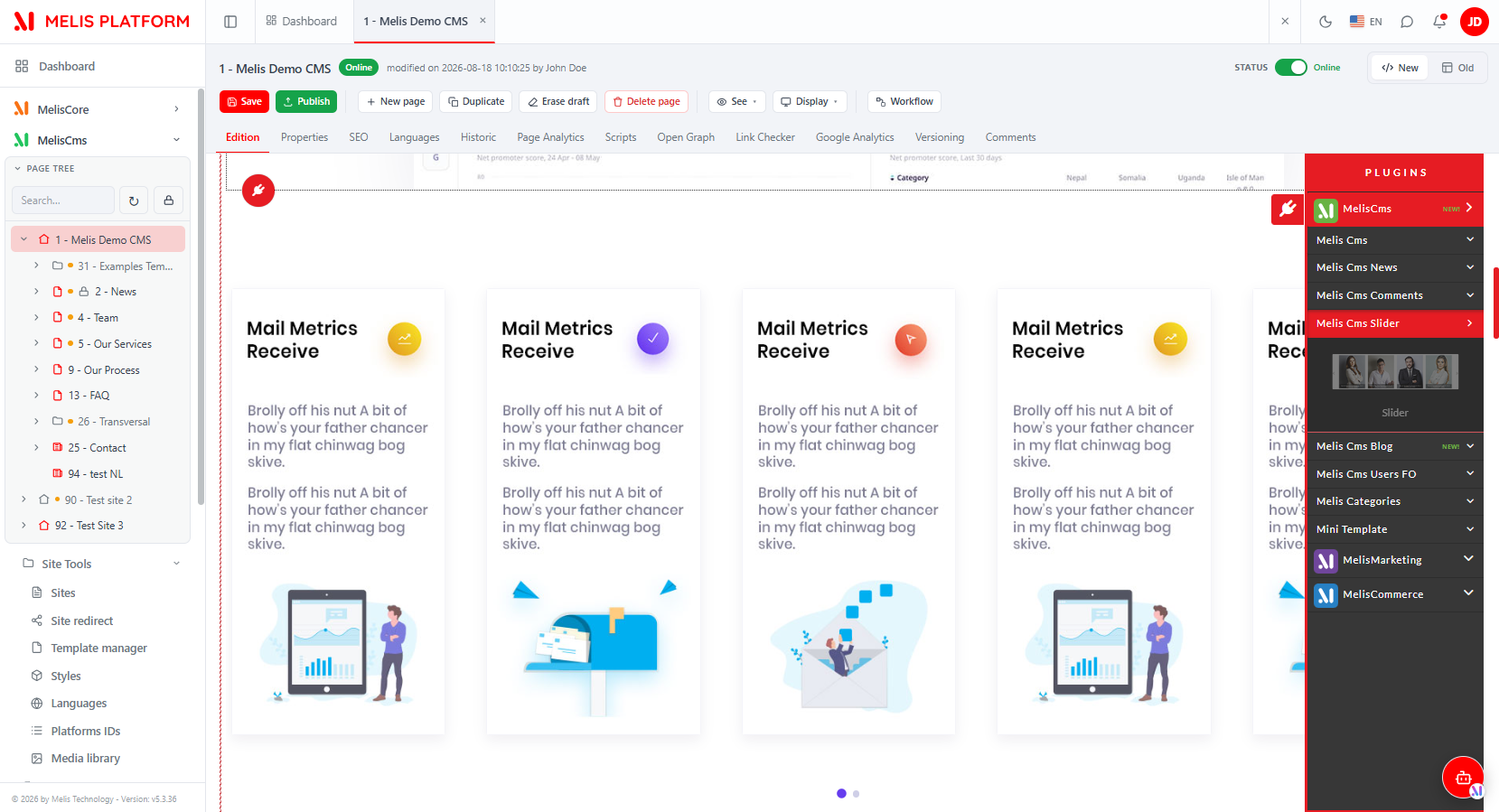Open the notifications bell
Screen dimensions: 1499x812
[1439, 22]
